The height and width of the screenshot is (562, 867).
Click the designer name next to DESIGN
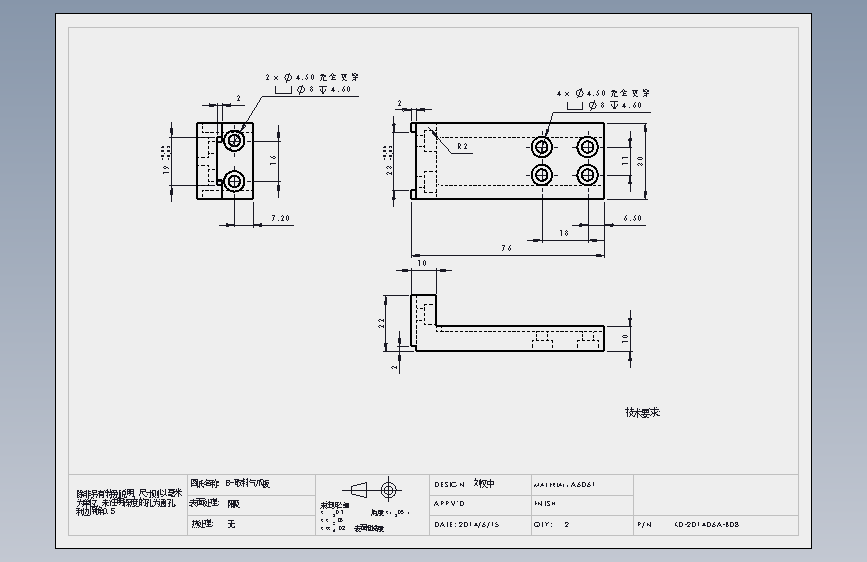pos(484,483)
